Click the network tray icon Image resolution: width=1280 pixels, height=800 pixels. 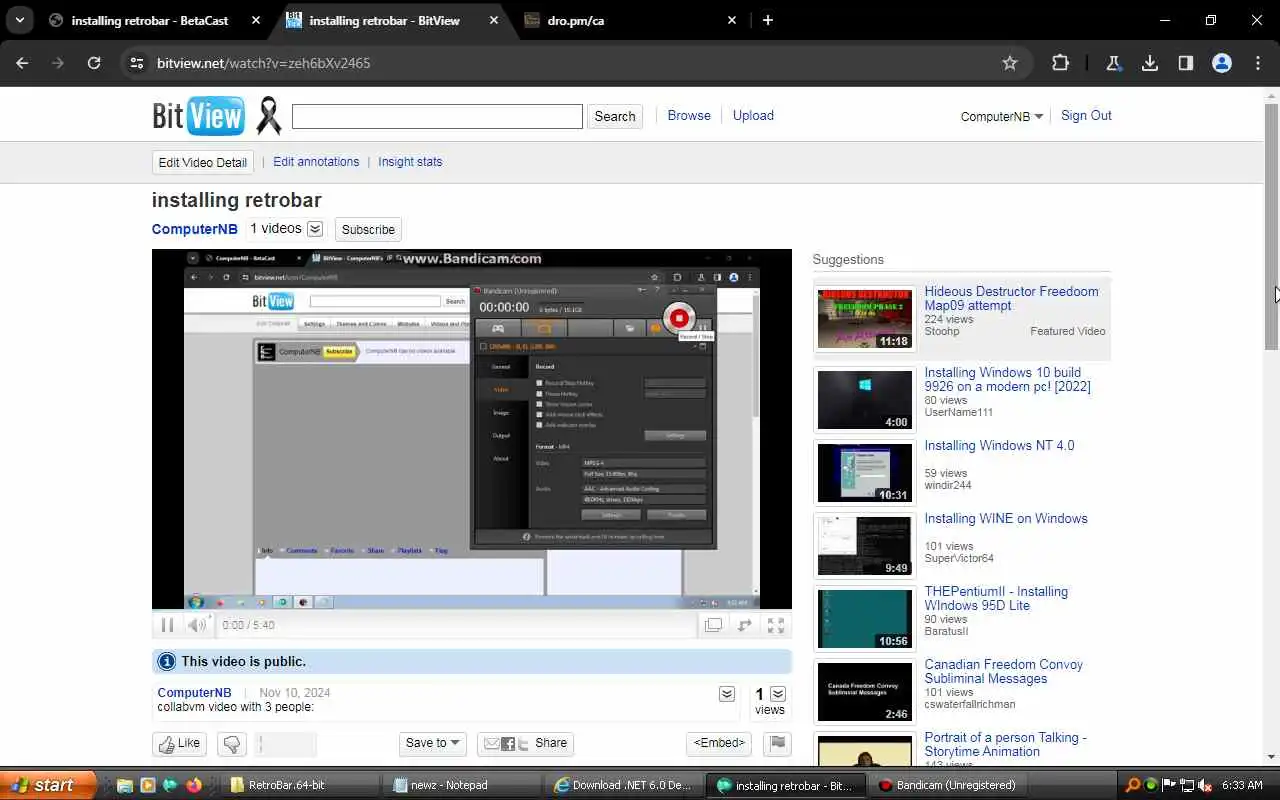pyautogui.click(x=1187, y=785)
